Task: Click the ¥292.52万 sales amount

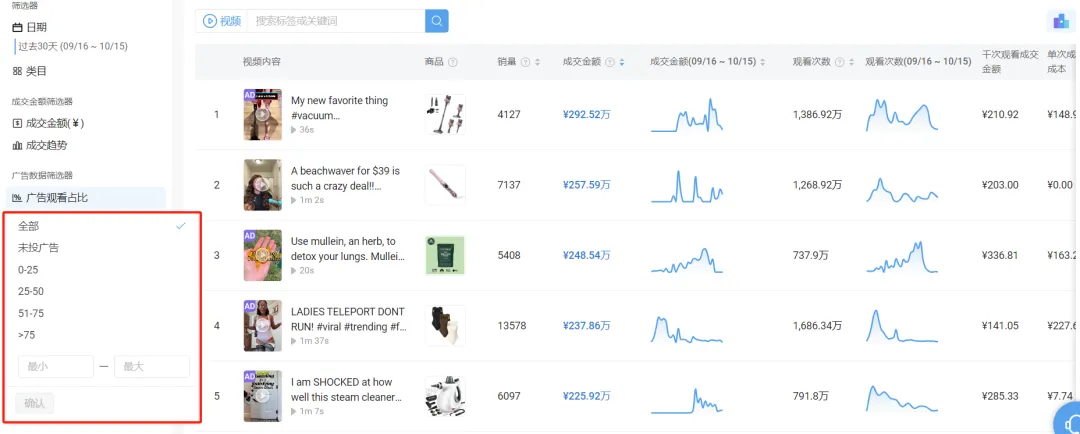Action: [x=586, y=114]
